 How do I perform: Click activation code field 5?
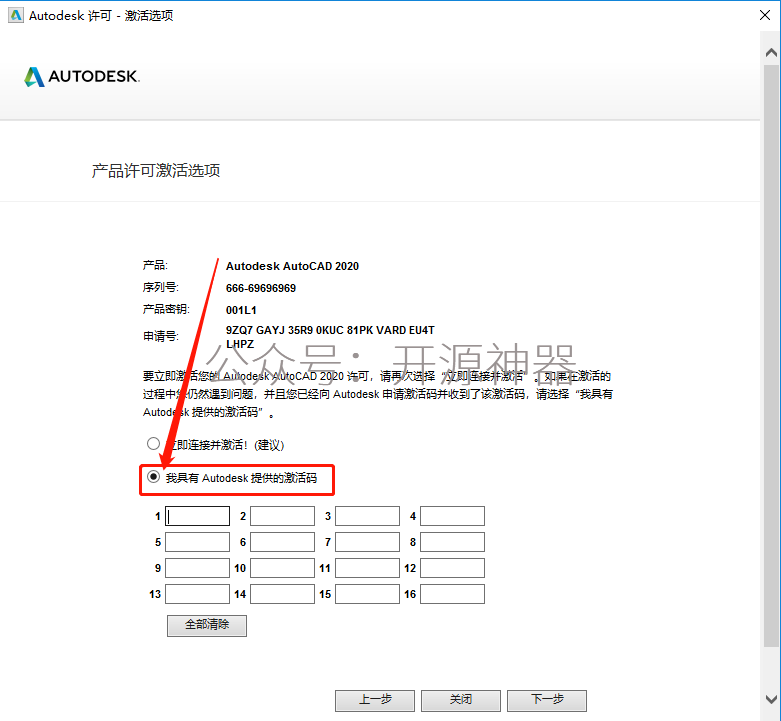[198, 542]
